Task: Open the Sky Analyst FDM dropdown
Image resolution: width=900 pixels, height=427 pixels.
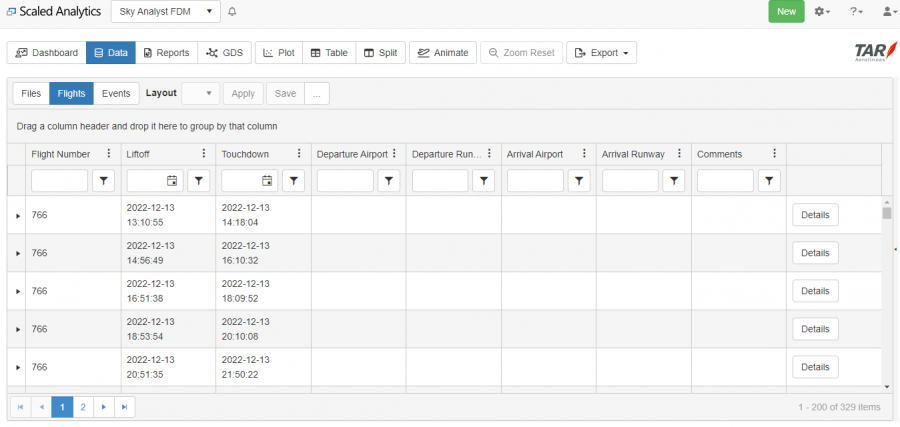Action: pos(165,12)
